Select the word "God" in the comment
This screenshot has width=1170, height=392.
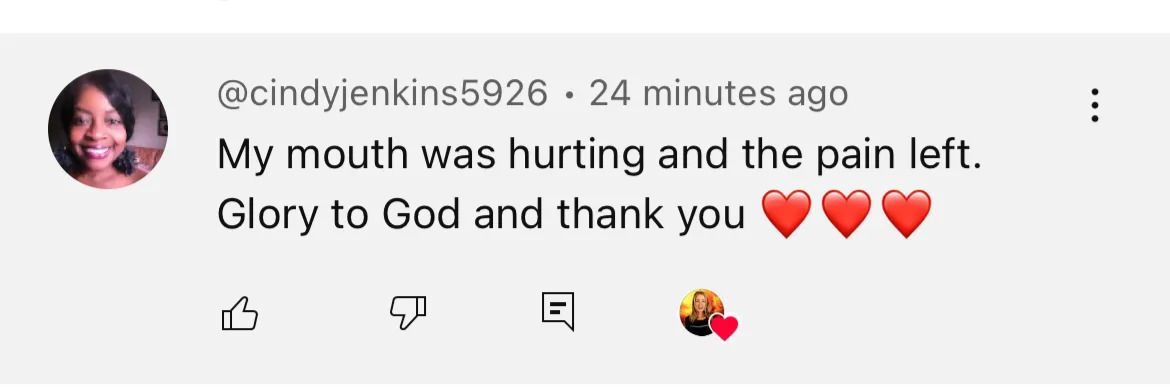coord(421,214)
